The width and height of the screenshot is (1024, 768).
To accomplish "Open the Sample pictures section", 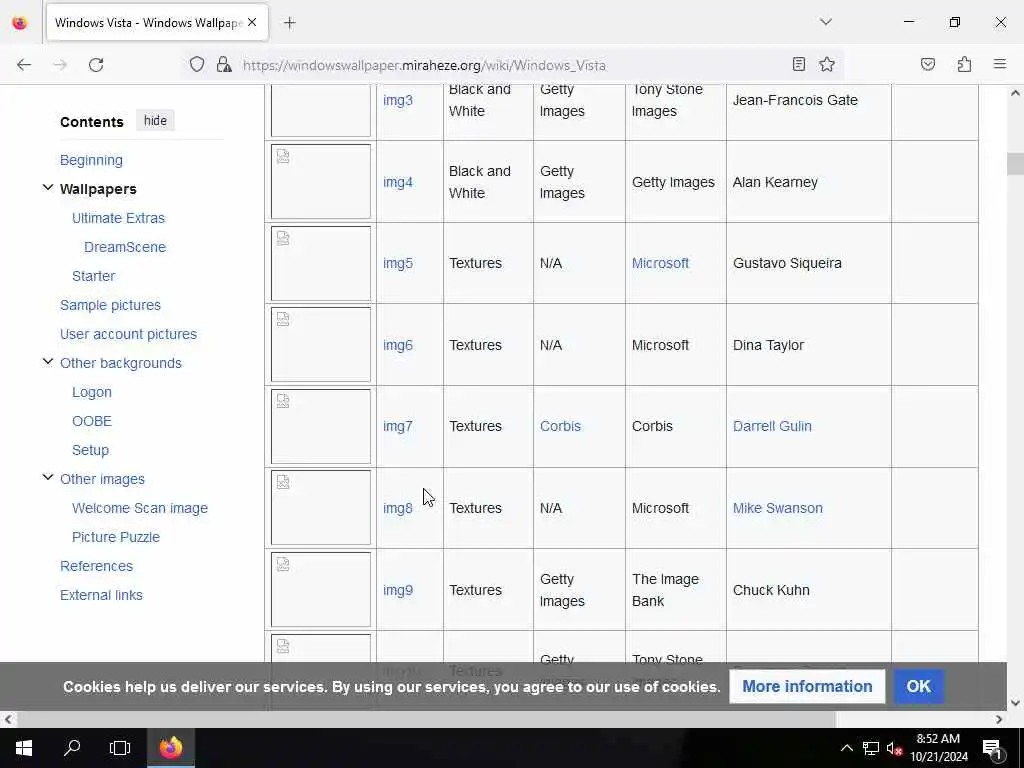I will (110, 305).
